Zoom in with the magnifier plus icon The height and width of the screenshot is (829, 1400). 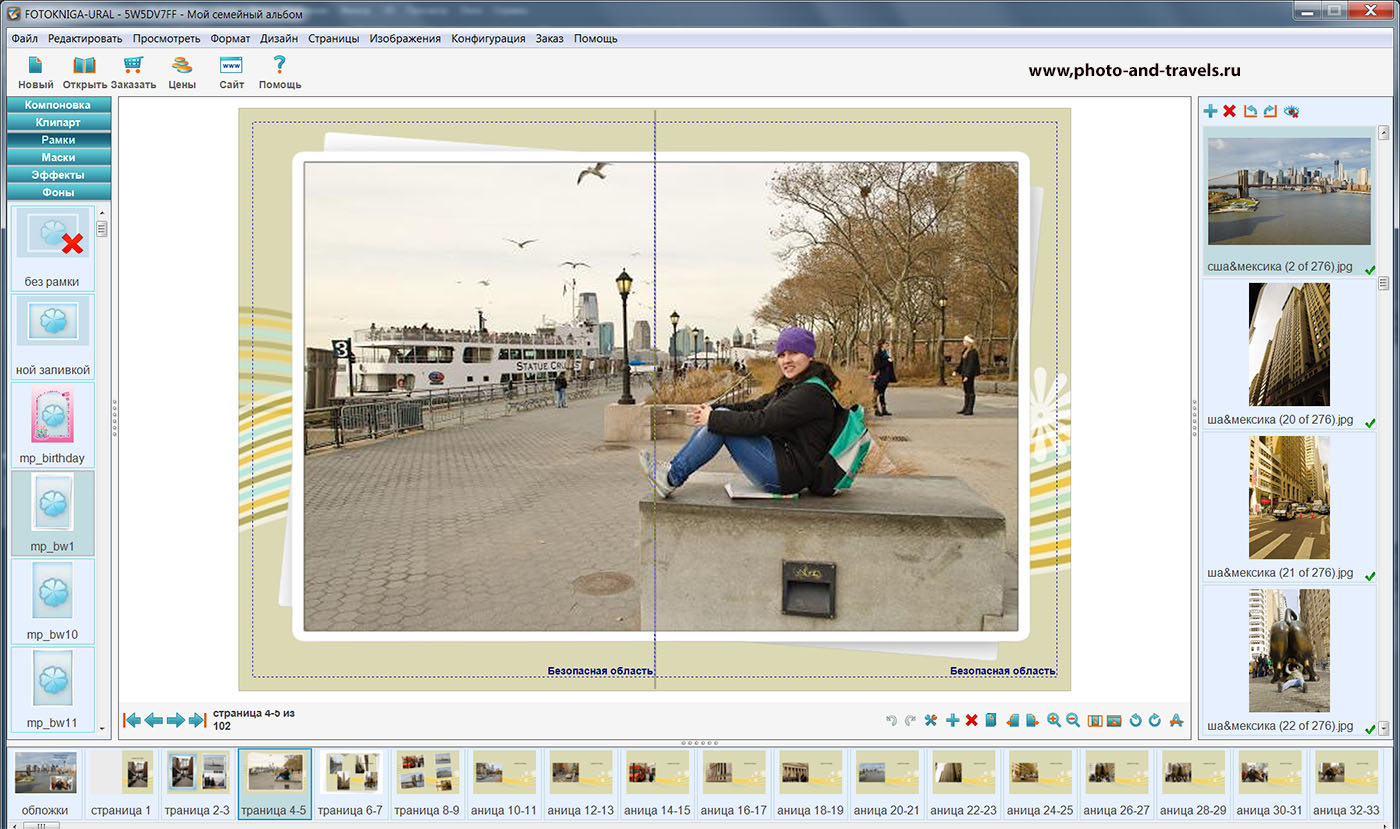1053,720
